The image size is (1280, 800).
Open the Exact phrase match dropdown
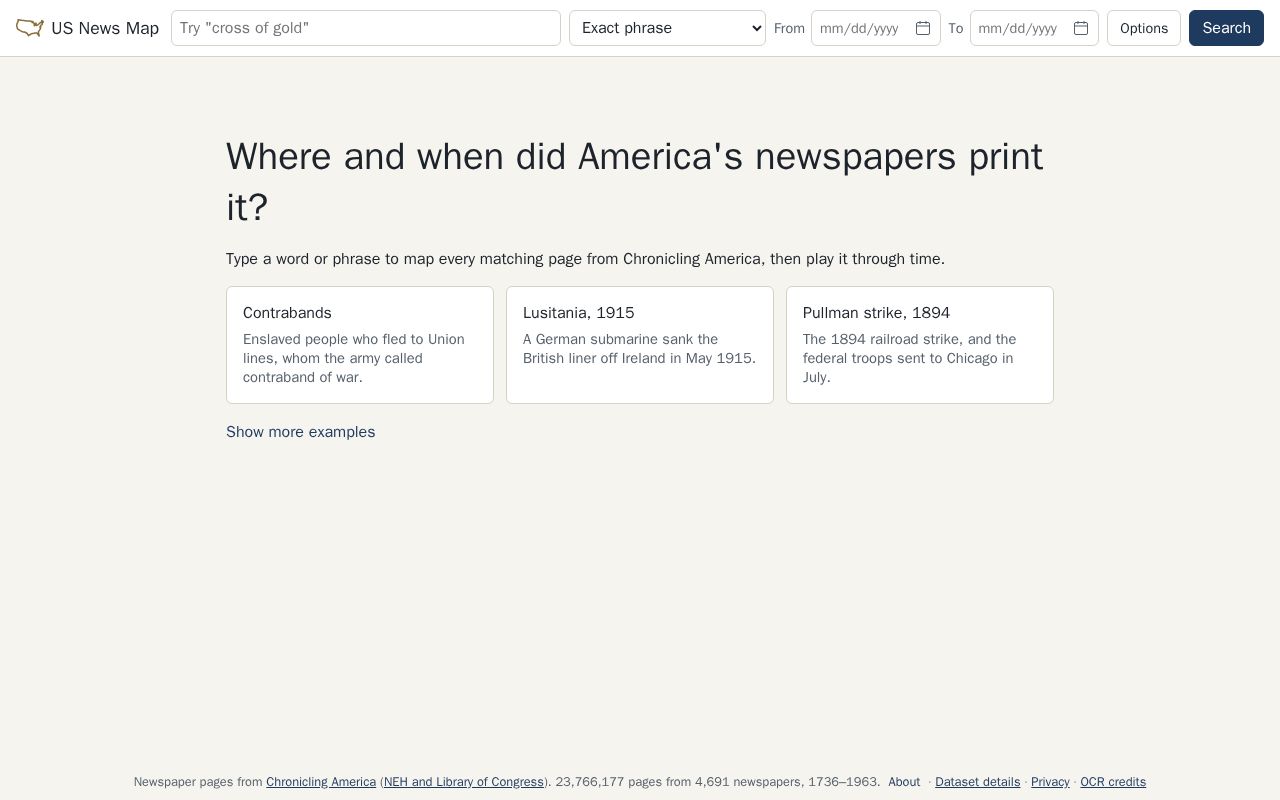click(667, 28)
